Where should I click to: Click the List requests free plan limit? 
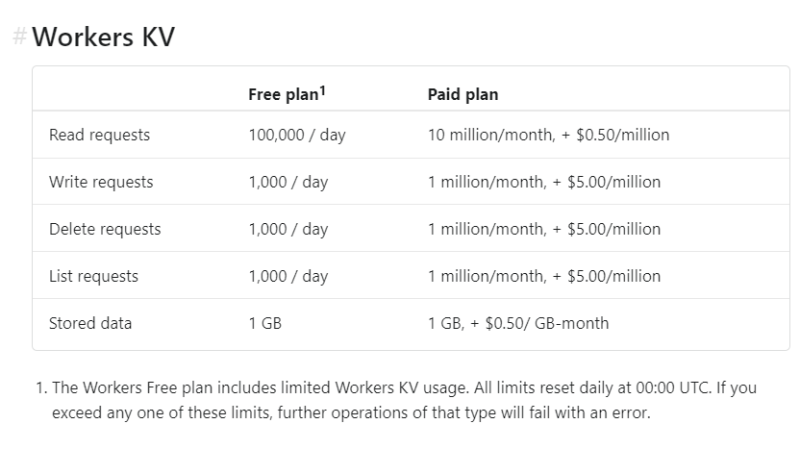pyautogui.click(x=288, y=276)
